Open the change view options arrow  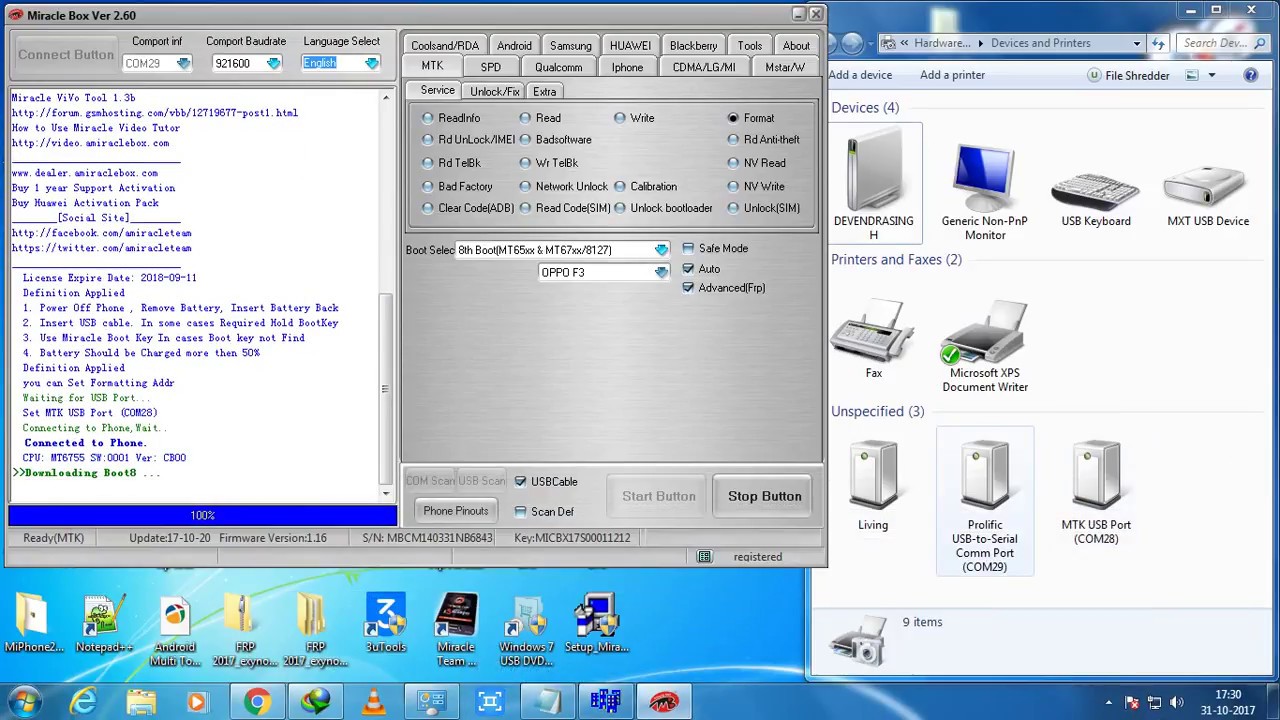(1212, 75)
